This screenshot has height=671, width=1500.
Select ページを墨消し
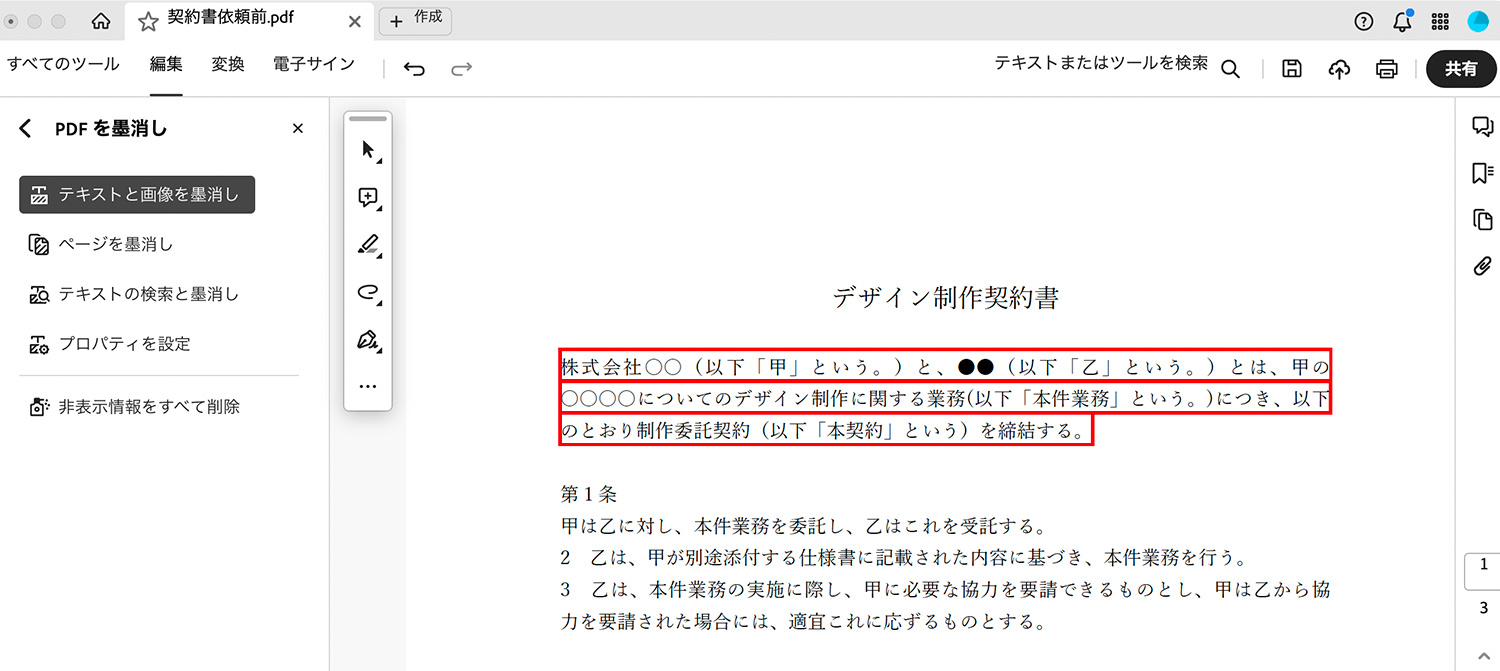tap(101, 245)
